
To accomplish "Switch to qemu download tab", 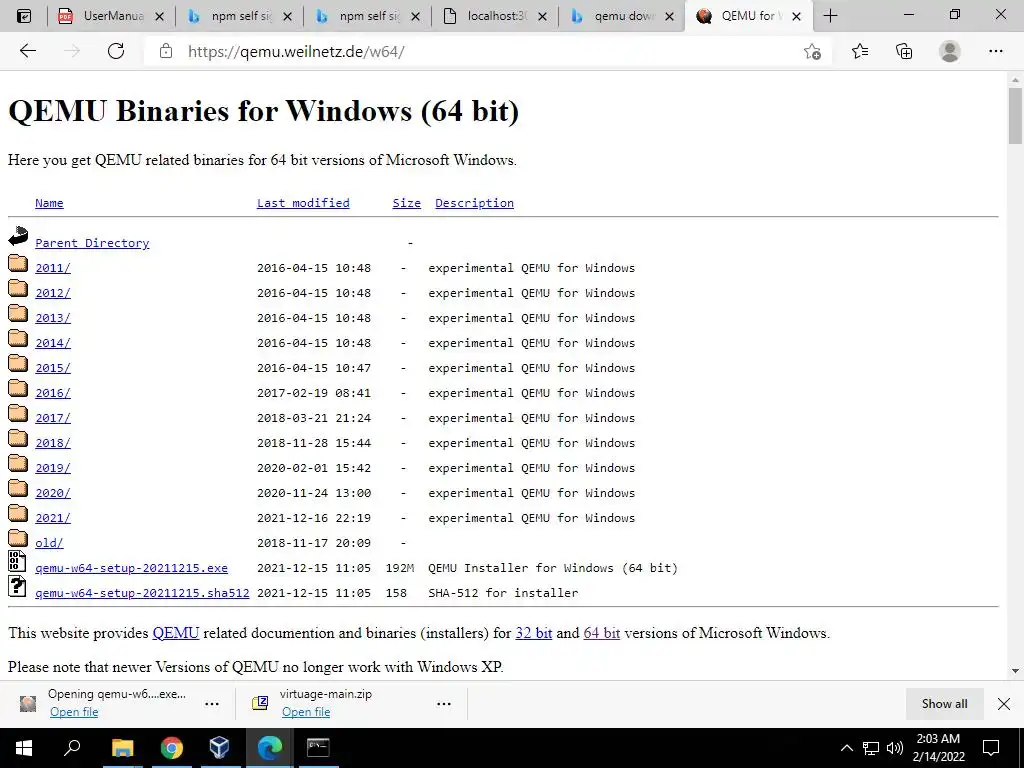I will [x=622, y=16].
